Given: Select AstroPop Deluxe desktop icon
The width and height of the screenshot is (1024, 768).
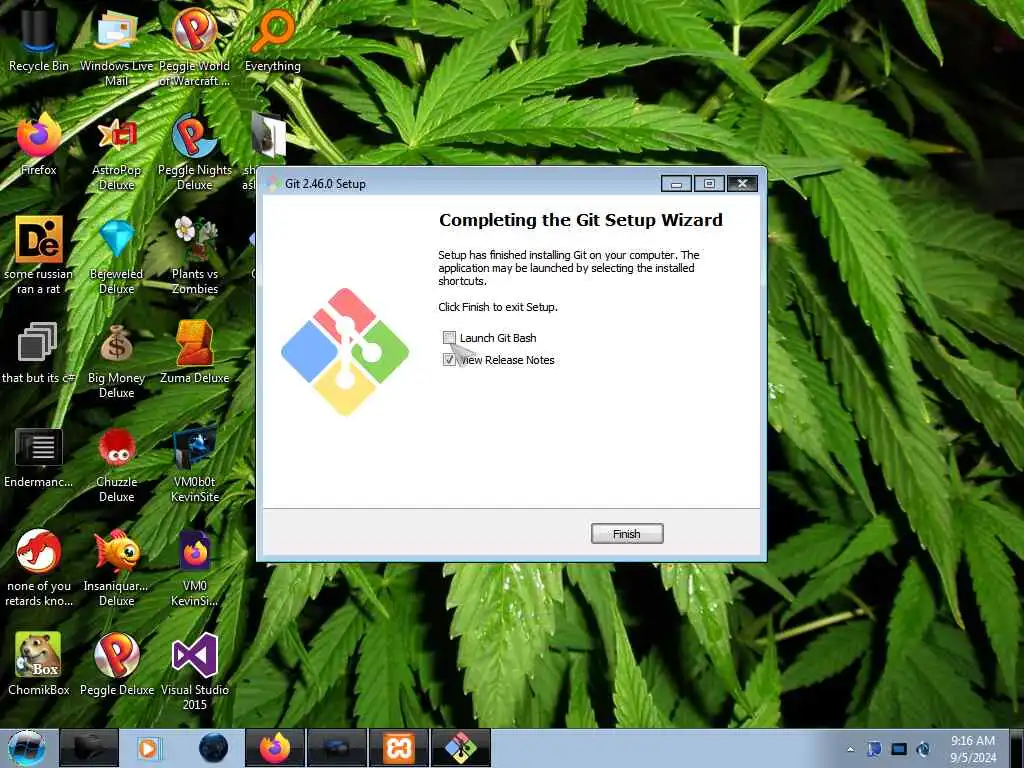Looking at the screenshot, I should (116, 154).
